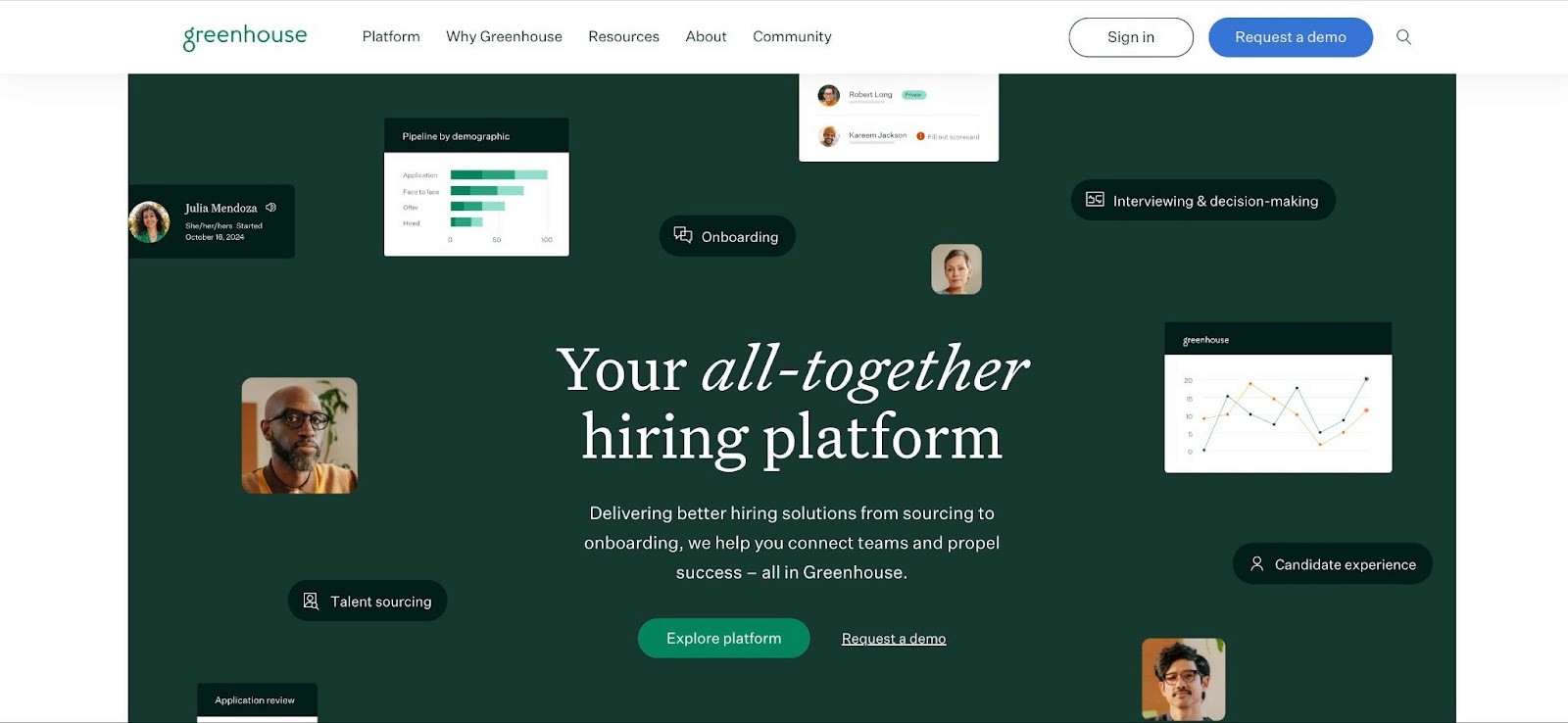Click the speaker icon beside Julia Mendoza
Screen dimensions: 1568x723
[x=270, y=208]
